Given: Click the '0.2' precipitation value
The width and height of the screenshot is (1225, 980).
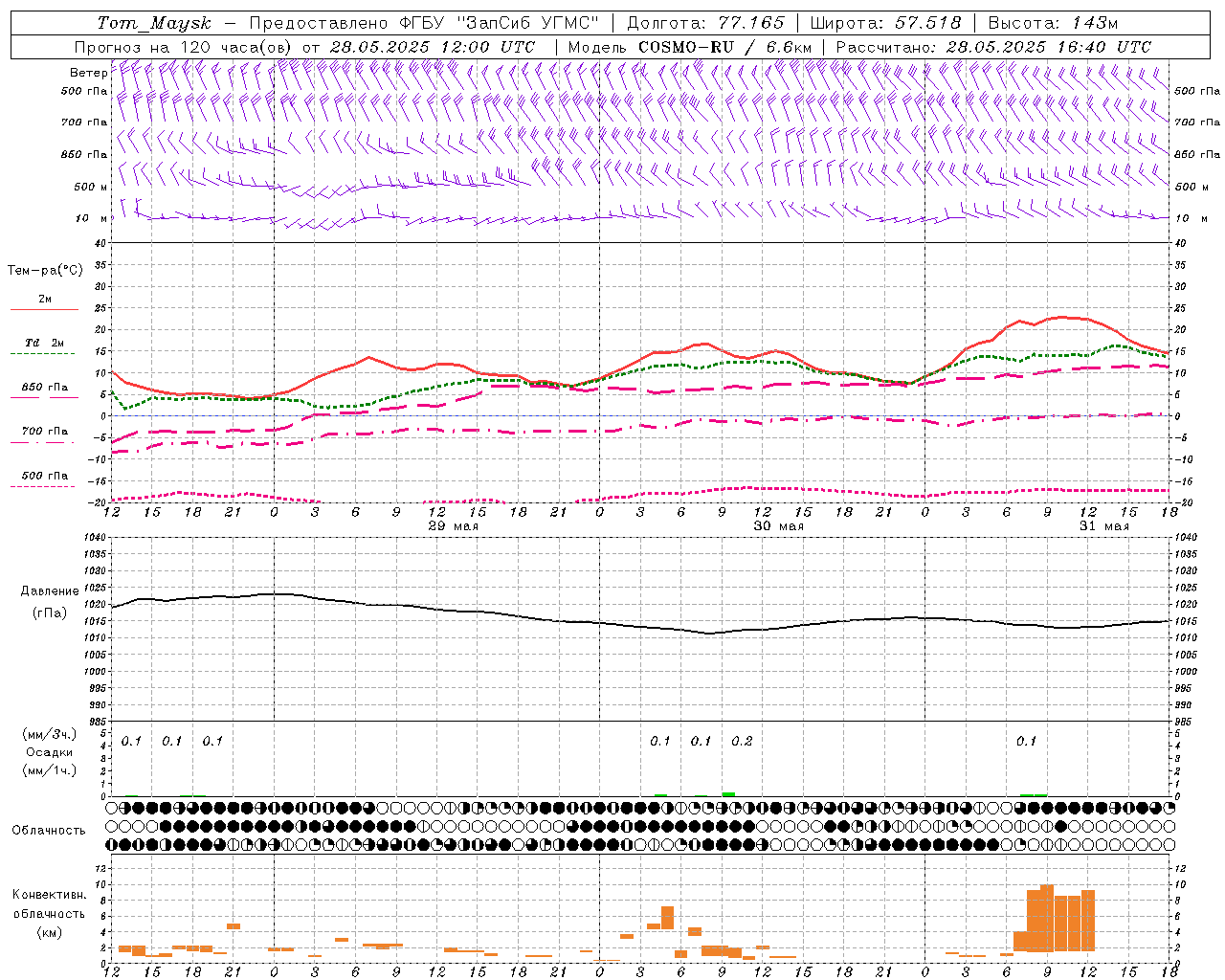Looking at the screenshot, I should [x=742, y=742].
